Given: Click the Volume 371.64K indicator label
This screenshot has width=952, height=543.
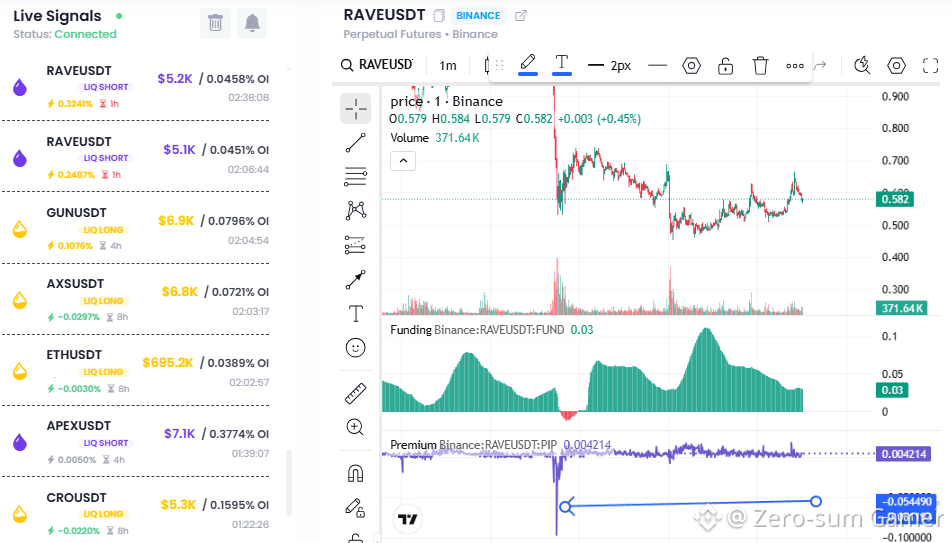Looking at the screenshot, I should pyautogui.click(x=435, y=138).
